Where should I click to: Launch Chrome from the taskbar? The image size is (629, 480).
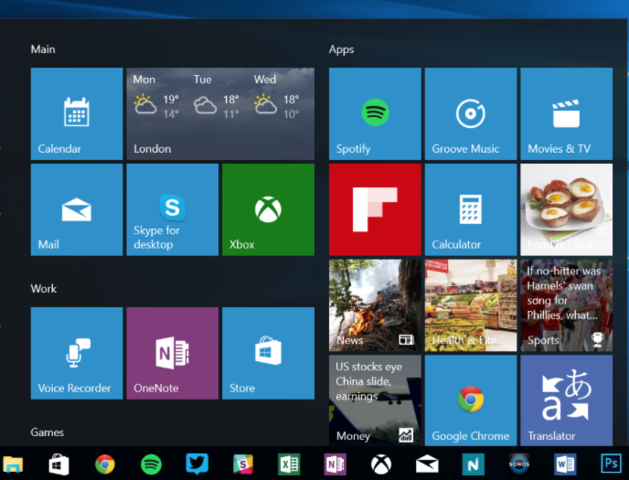105,464
